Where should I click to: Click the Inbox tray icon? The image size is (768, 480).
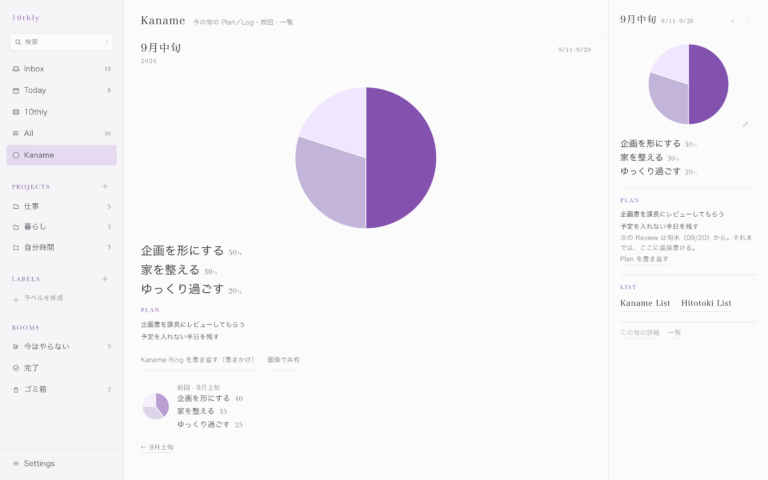point(16,69)
